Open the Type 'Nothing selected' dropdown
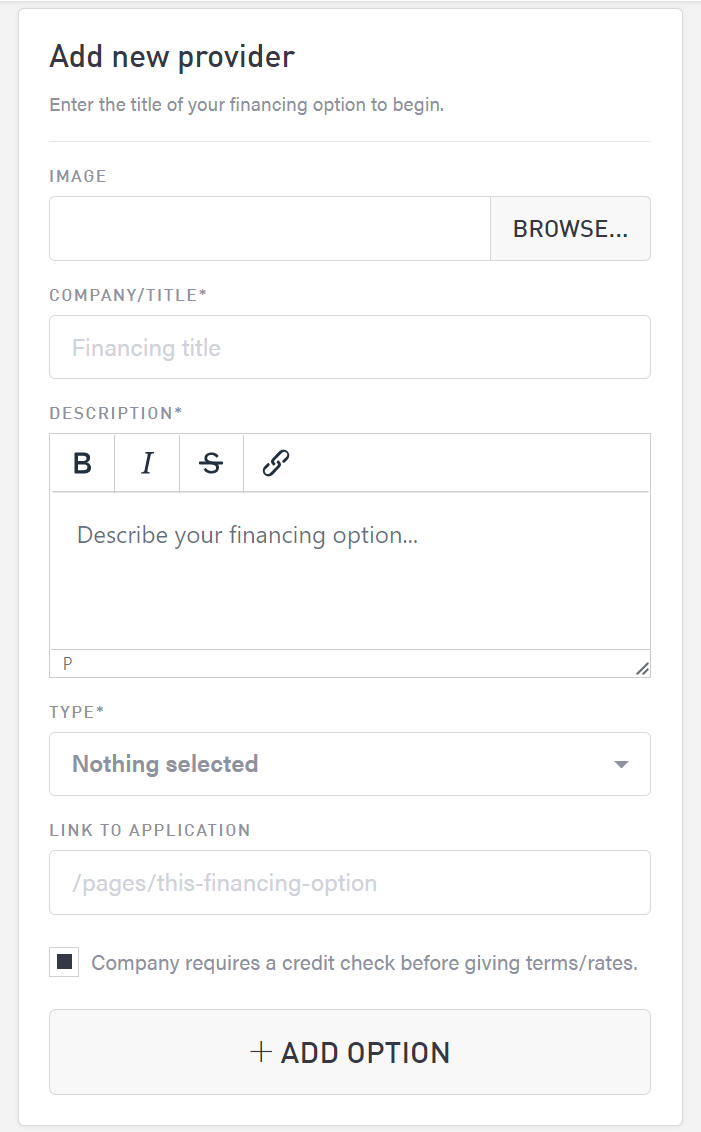The image size is (701, 1132). pos(350,764)
